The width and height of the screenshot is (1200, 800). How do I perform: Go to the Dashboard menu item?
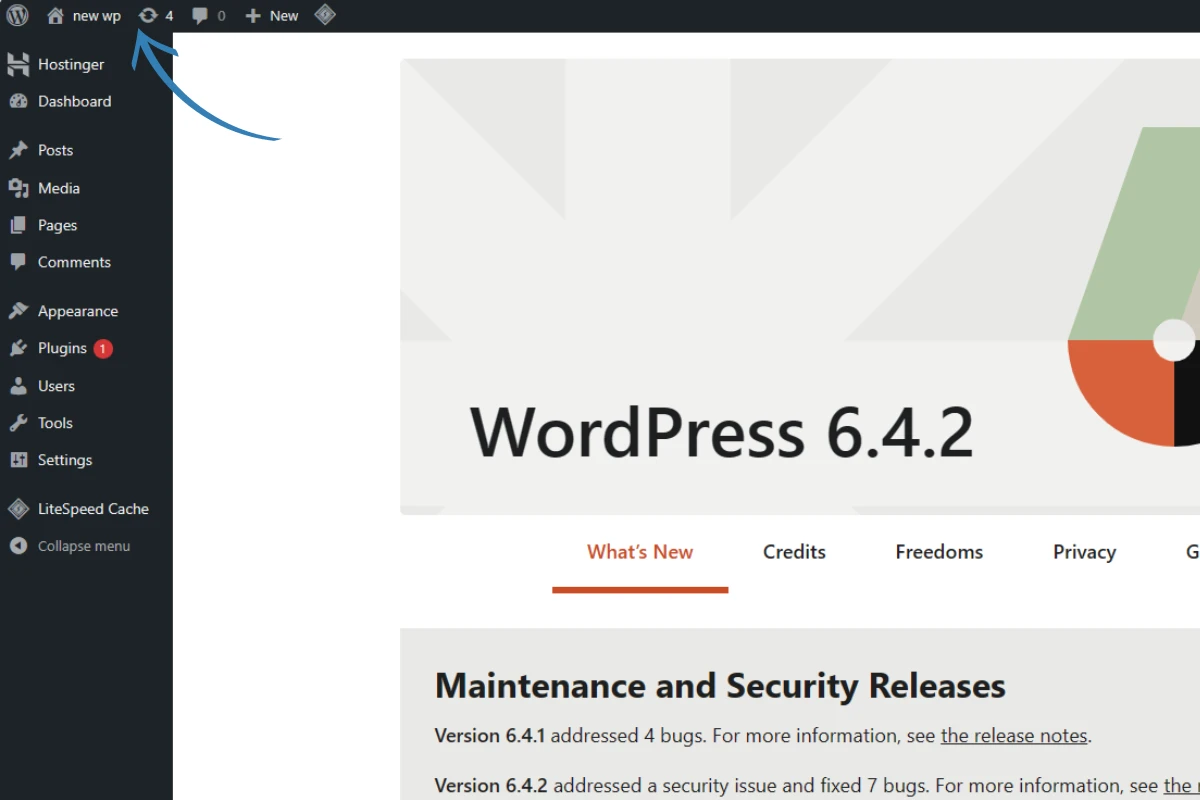[74, 101]
